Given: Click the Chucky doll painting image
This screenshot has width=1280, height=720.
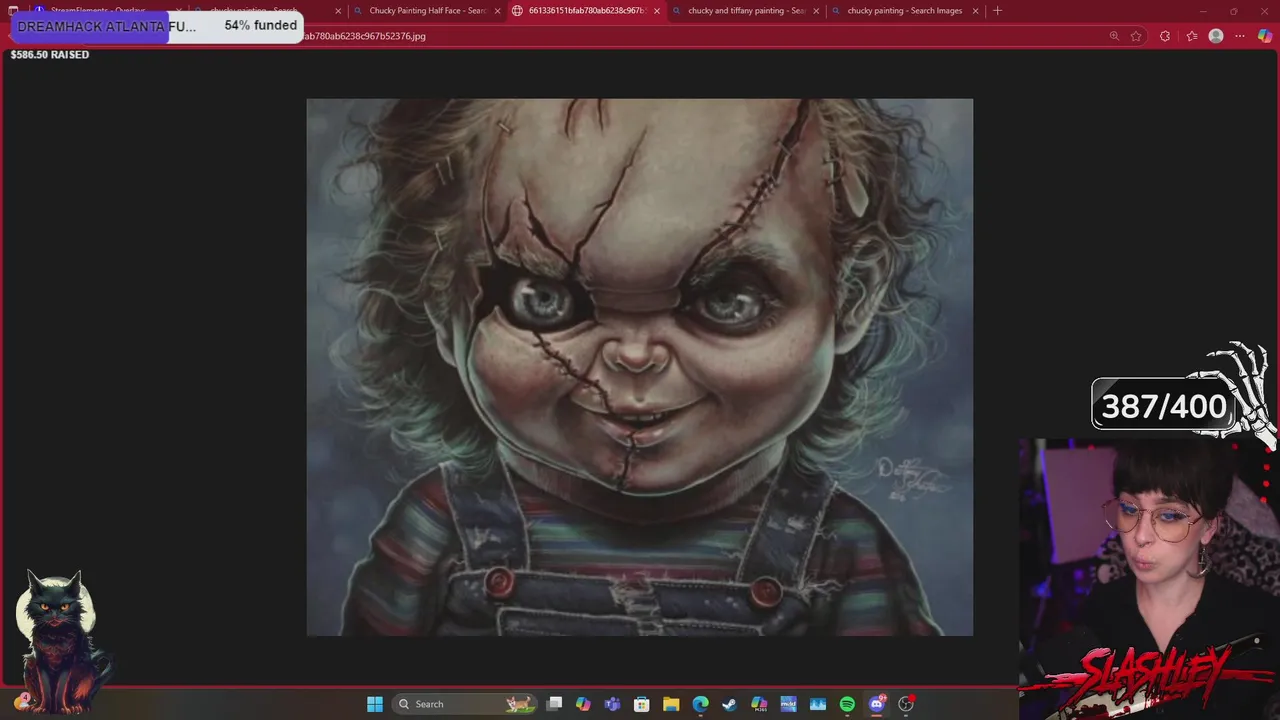Looking at the screenshot, I should pos(640,367).
